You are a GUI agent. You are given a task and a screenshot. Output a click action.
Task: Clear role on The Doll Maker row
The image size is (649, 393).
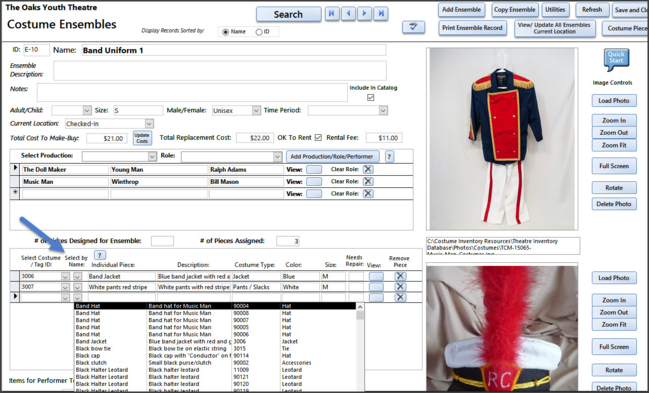click(x=368, y=169)
